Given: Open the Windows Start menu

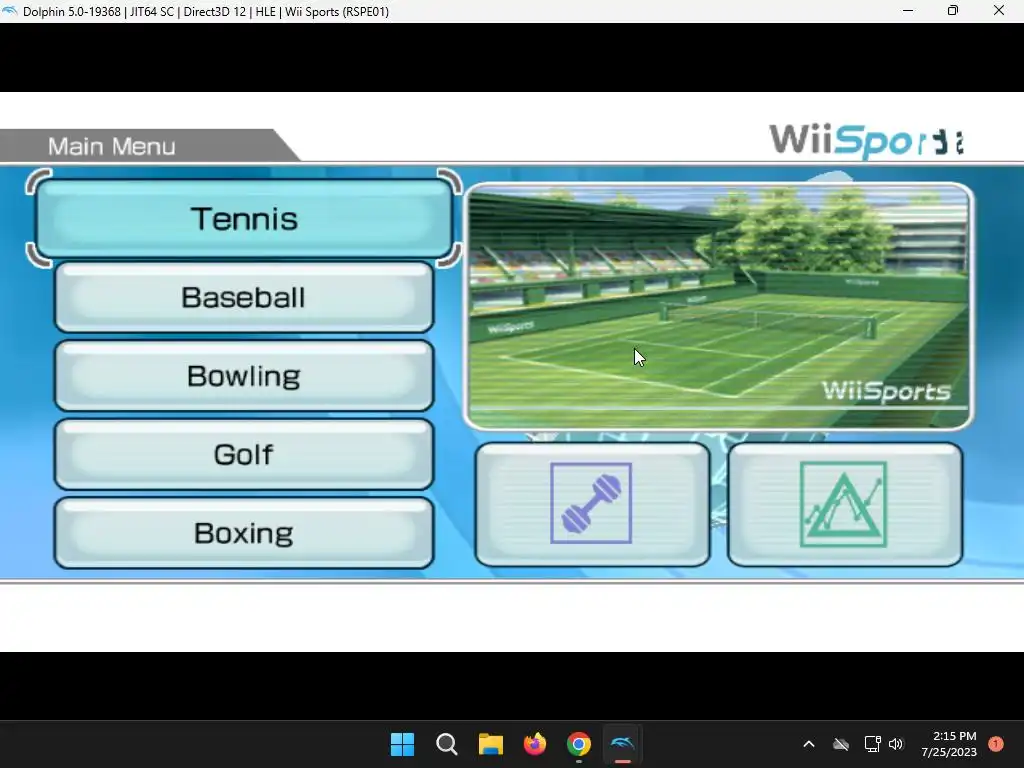Looking at the screenshot, I should click(402, 744).
